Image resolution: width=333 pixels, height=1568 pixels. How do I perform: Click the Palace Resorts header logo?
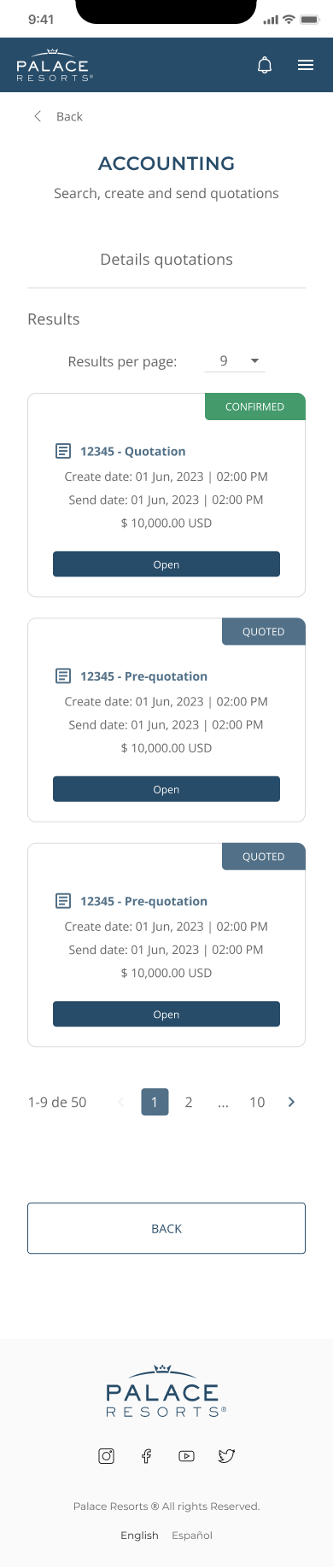55,65
